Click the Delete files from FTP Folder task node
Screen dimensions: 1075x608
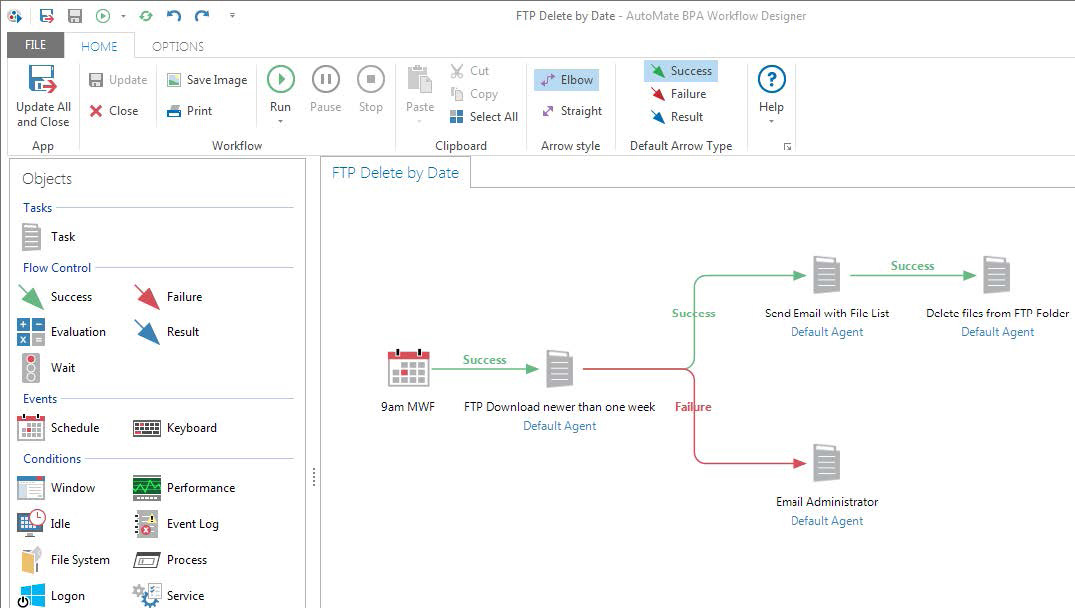[996, 275]
